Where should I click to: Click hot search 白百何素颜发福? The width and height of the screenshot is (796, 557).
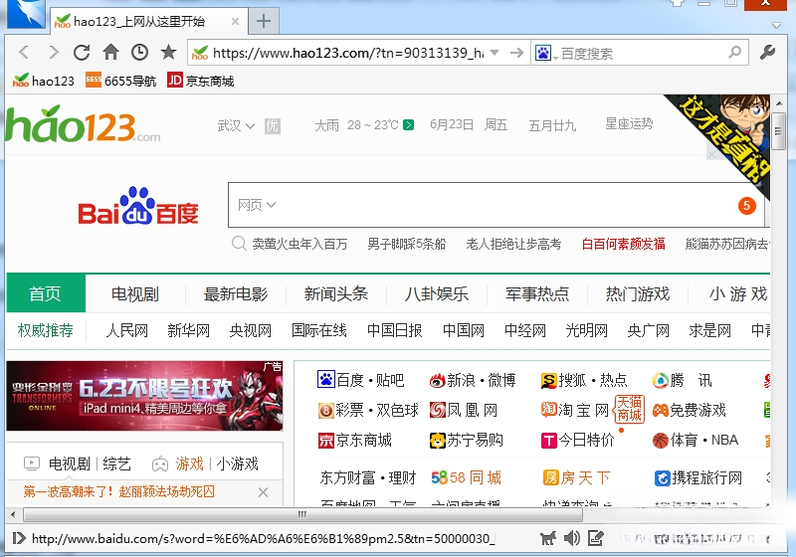pyautogui.click(x=623, y=244)
